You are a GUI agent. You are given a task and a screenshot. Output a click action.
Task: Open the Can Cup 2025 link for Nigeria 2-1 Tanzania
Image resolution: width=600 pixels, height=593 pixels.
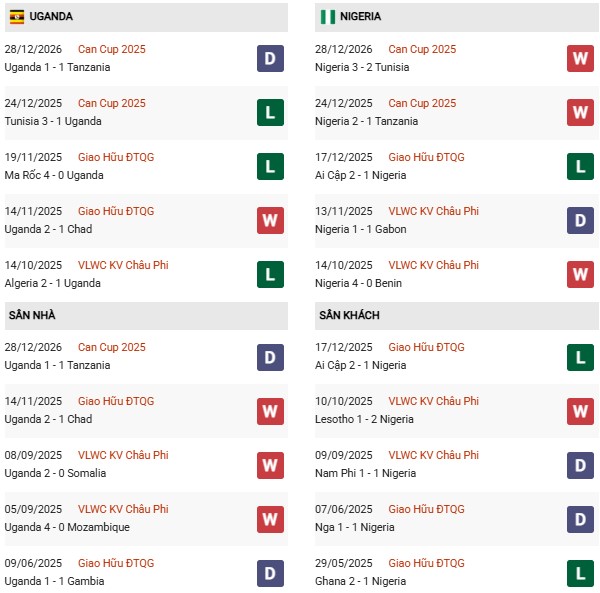[x=422, y=103]
